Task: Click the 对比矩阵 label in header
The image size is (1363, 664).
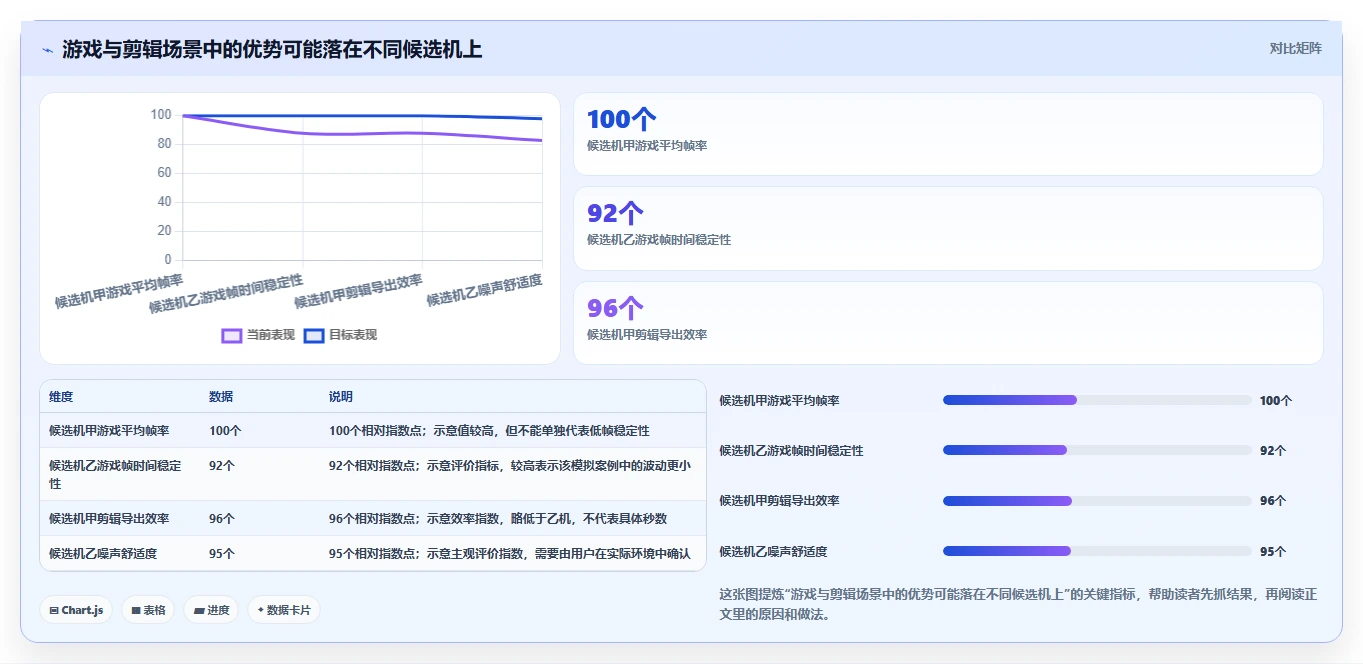Action: pos(1295,48)
